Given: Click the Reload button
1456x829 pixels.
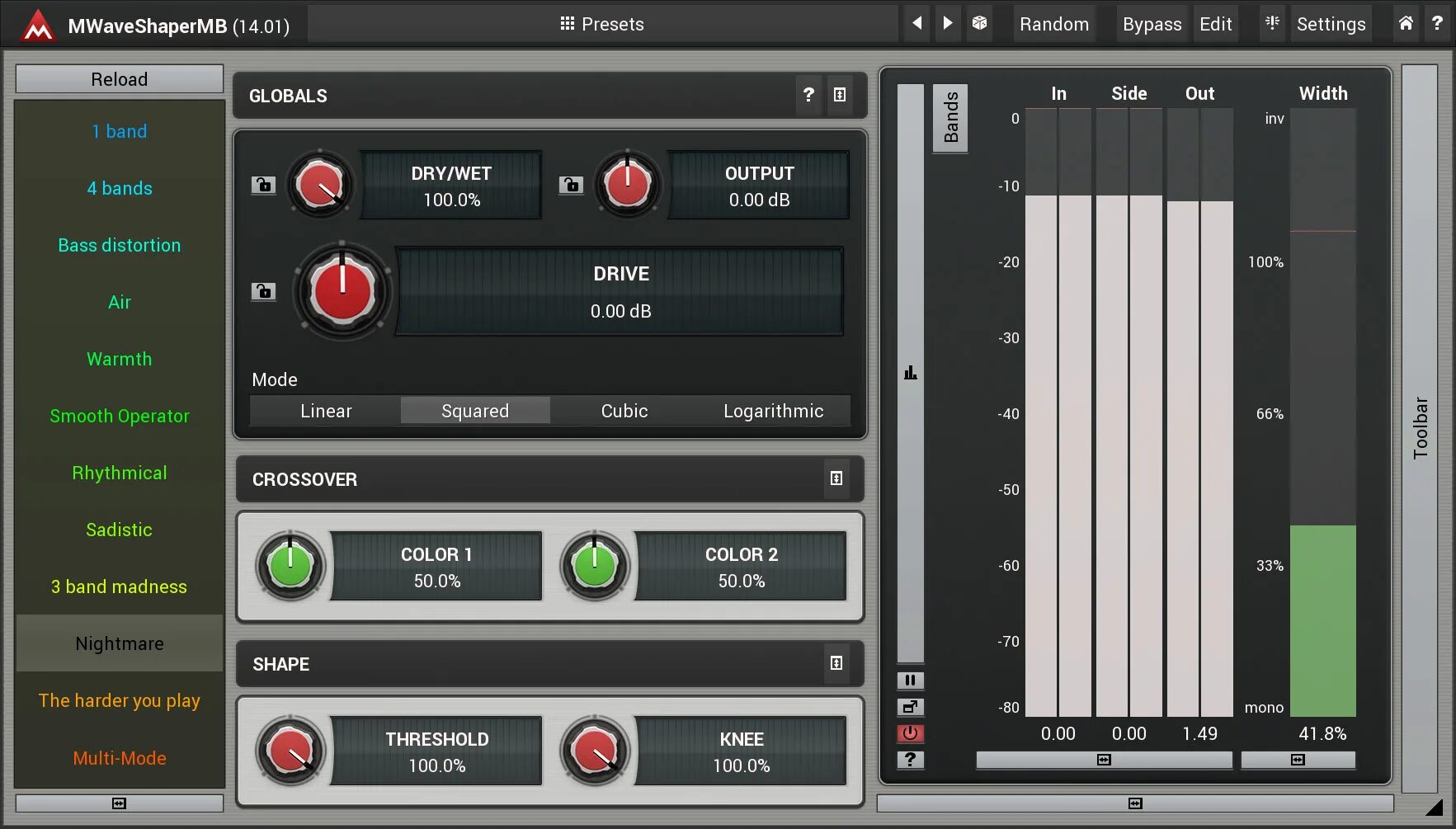Looking at the screenshot, I should click(120, 79).
